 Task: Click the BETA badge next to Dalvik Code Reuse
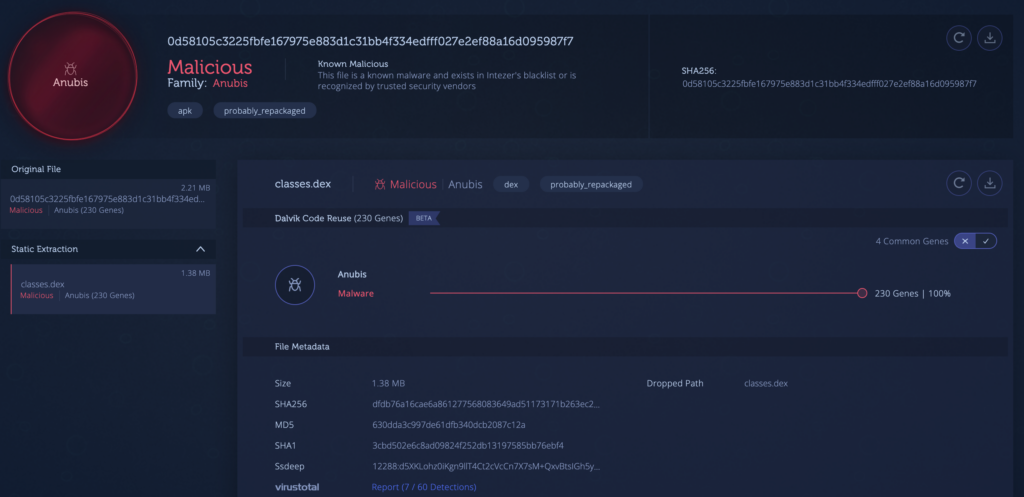click(424, 218)
